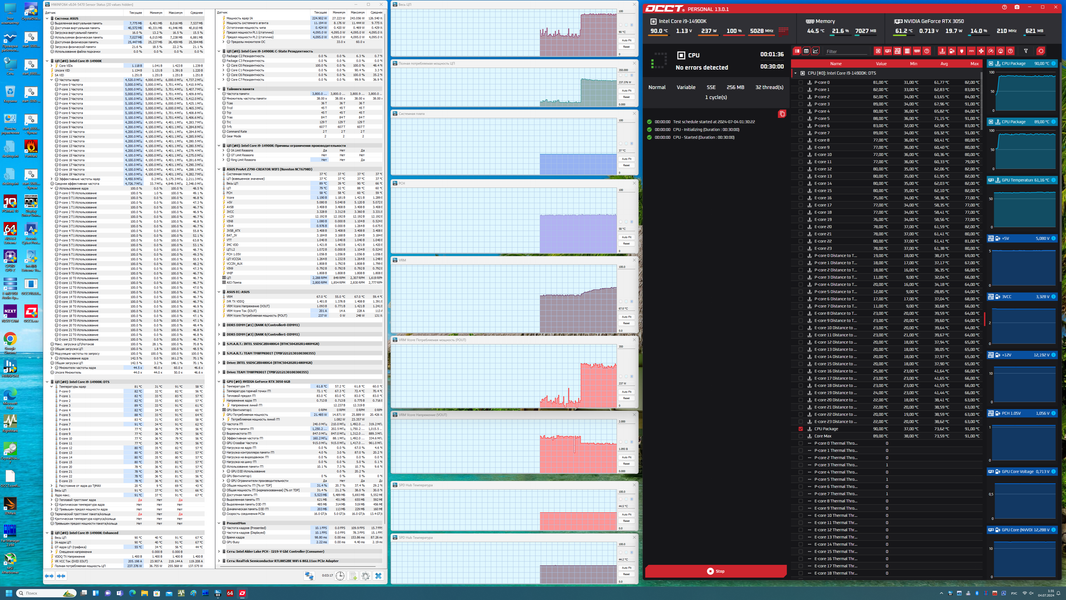This screenshot has width=1066, height=600.
Task: Click HWiNFO navigate-left arrows button
Action: [x=49, y=576]
